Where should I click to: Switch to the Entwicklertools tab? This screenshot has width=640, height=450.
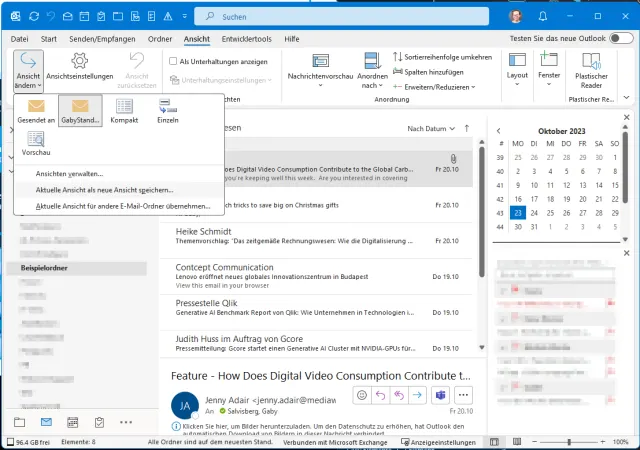click(246, 38)
